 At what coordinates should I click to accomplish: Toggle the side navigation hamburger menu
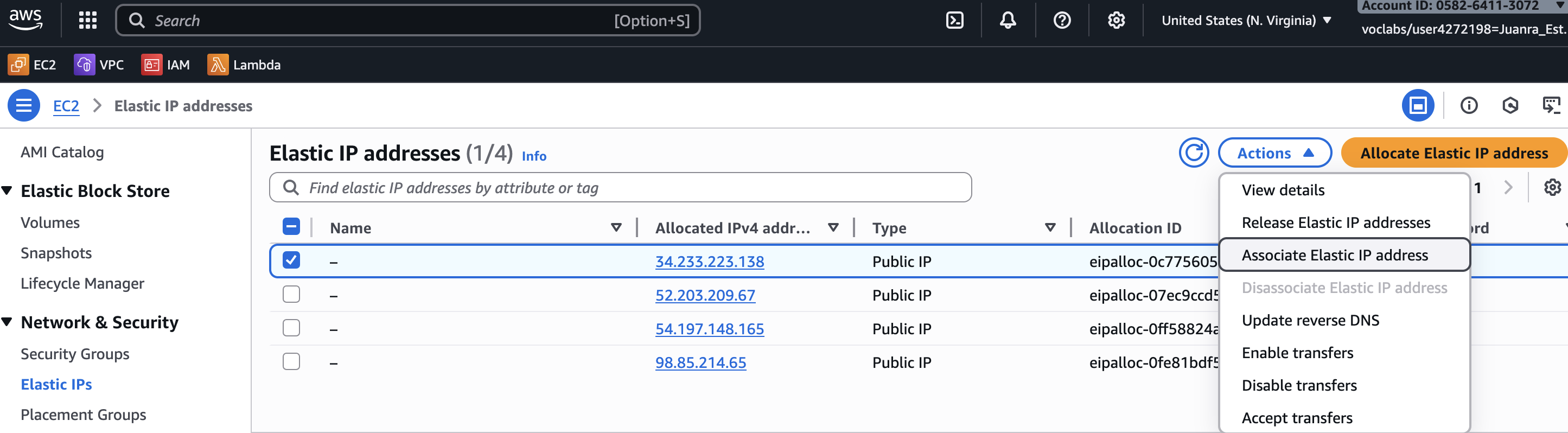point(24,106)
